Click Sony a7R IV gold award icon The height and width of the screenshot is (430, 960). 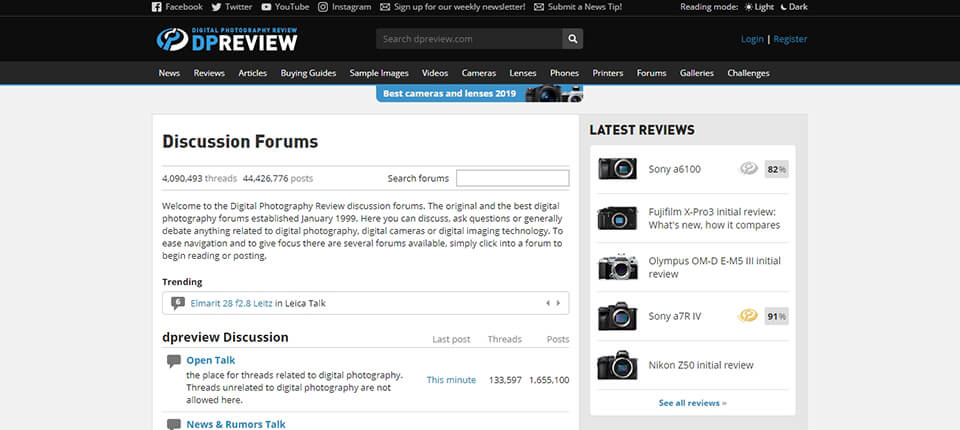748,315
